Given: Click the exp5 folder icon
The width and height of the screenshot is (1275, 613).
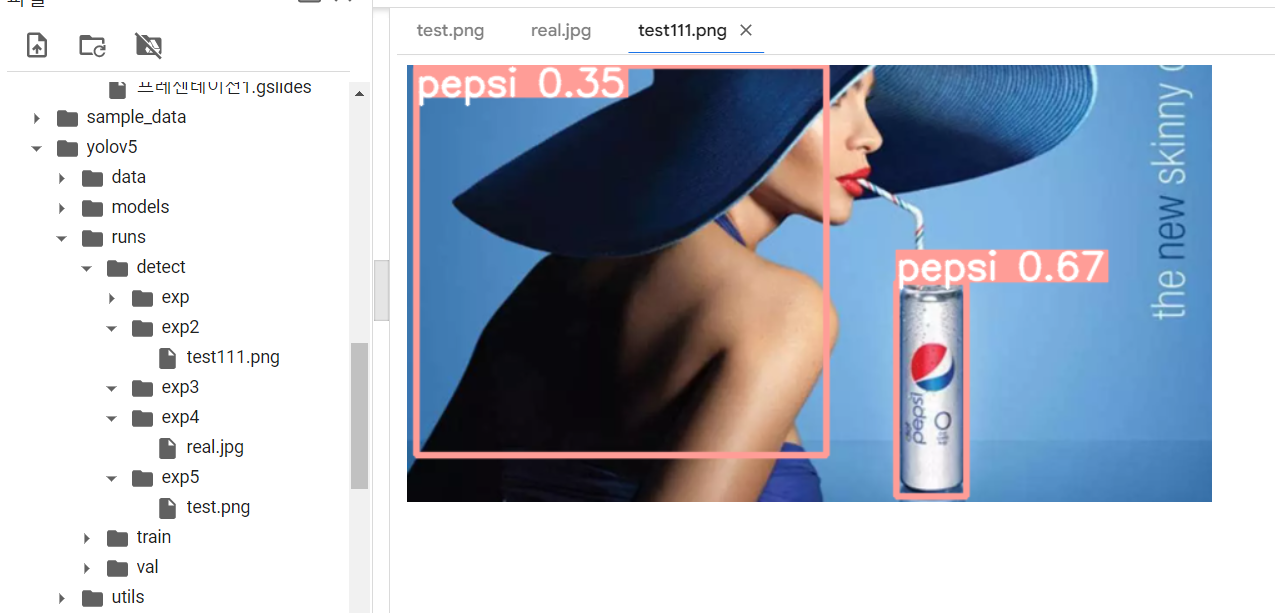Looking at the screenshot, I should [x=143, y=478].
